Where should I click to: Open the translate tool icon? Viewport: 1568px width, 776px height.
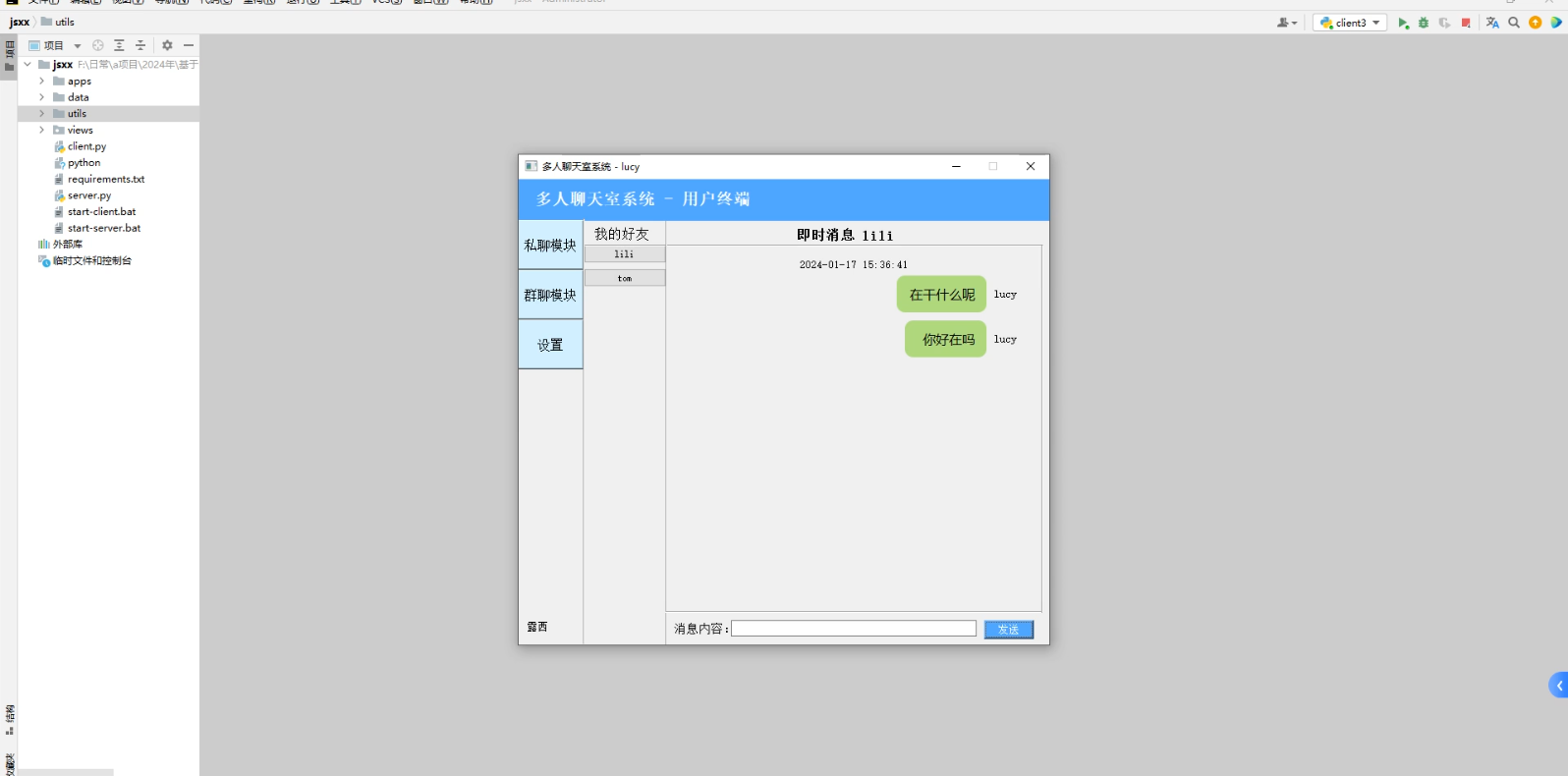coord(1492,23)
